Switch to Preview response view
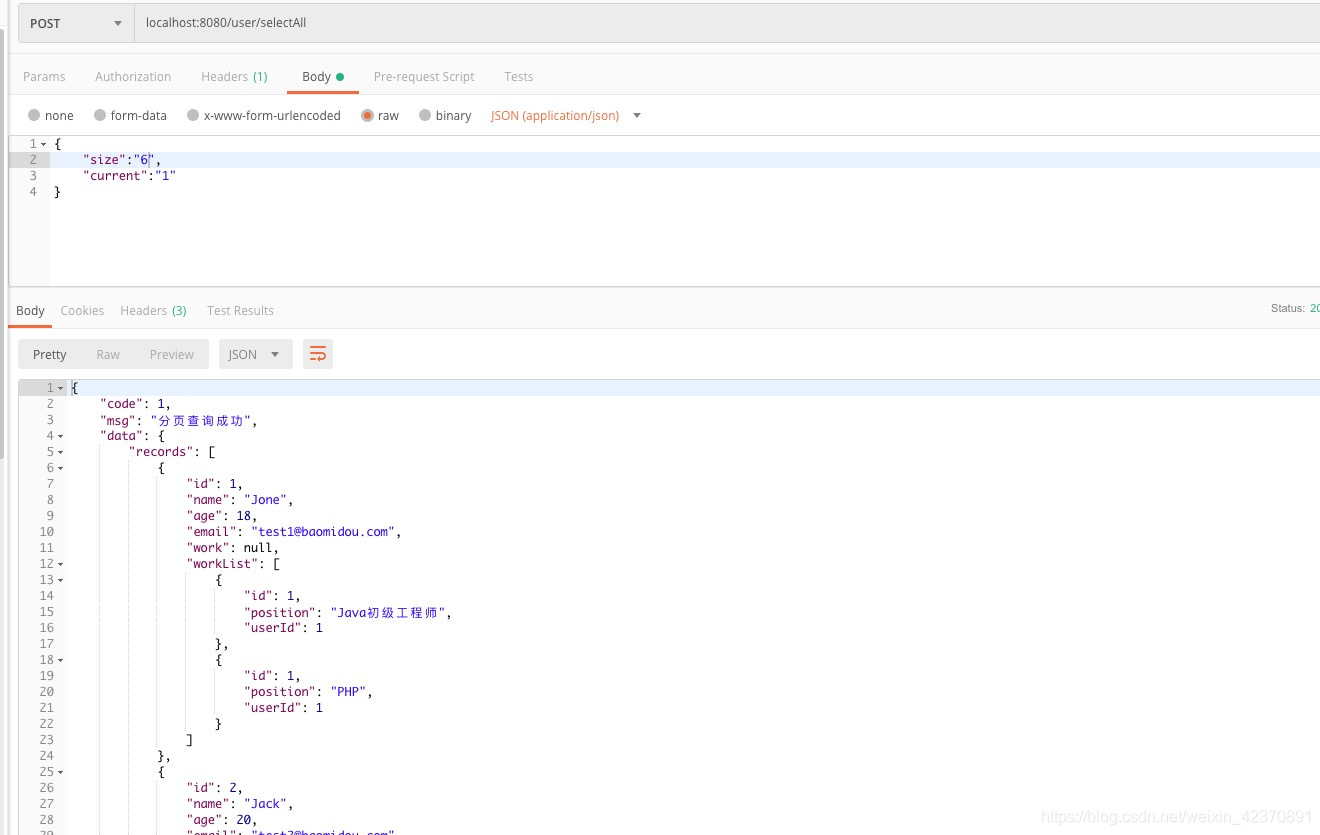This screenshot has width=1320, height=835. tap(171, 354)
